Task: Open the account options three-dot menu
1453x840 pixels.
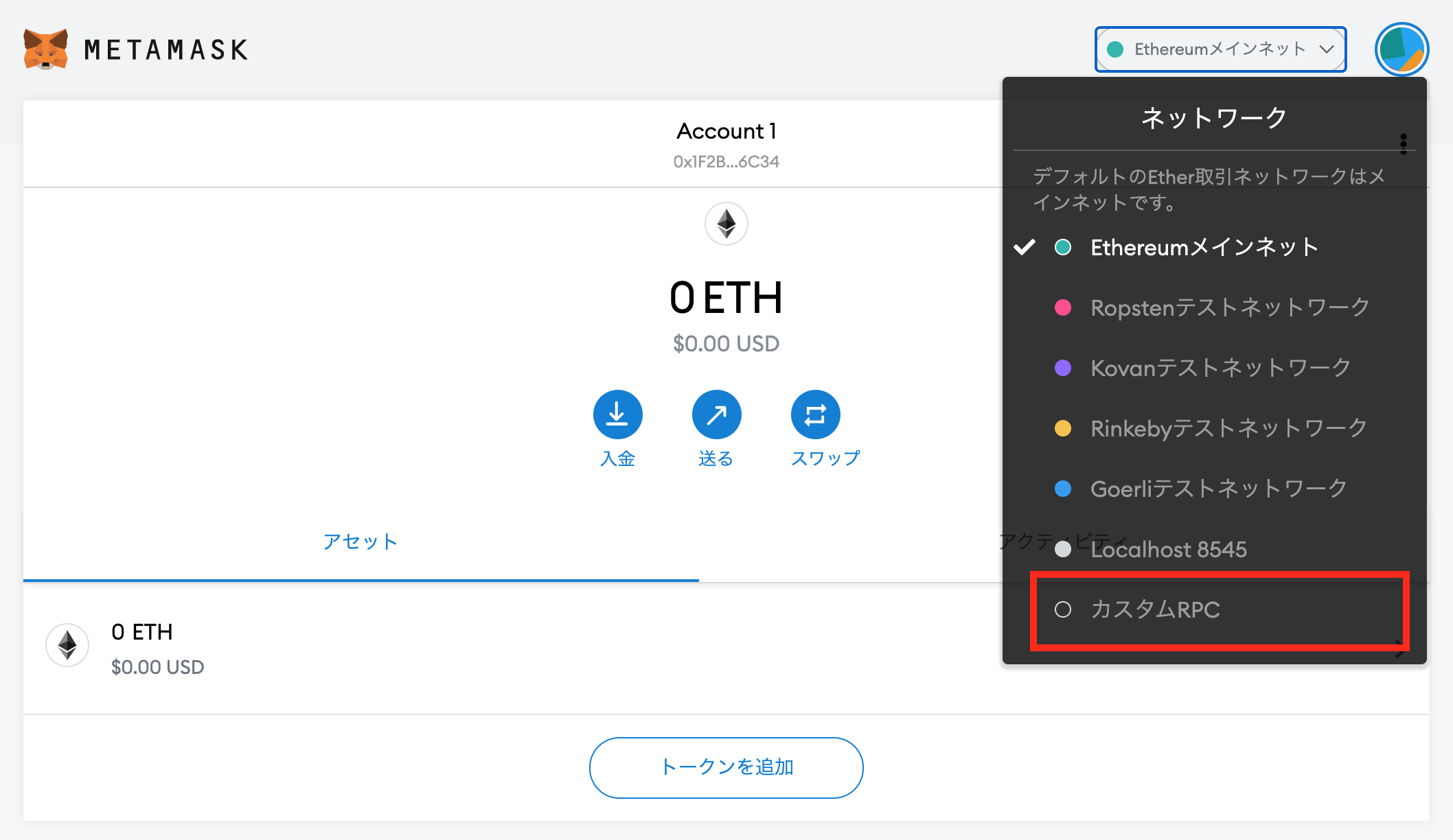Action: (1404, 144)
